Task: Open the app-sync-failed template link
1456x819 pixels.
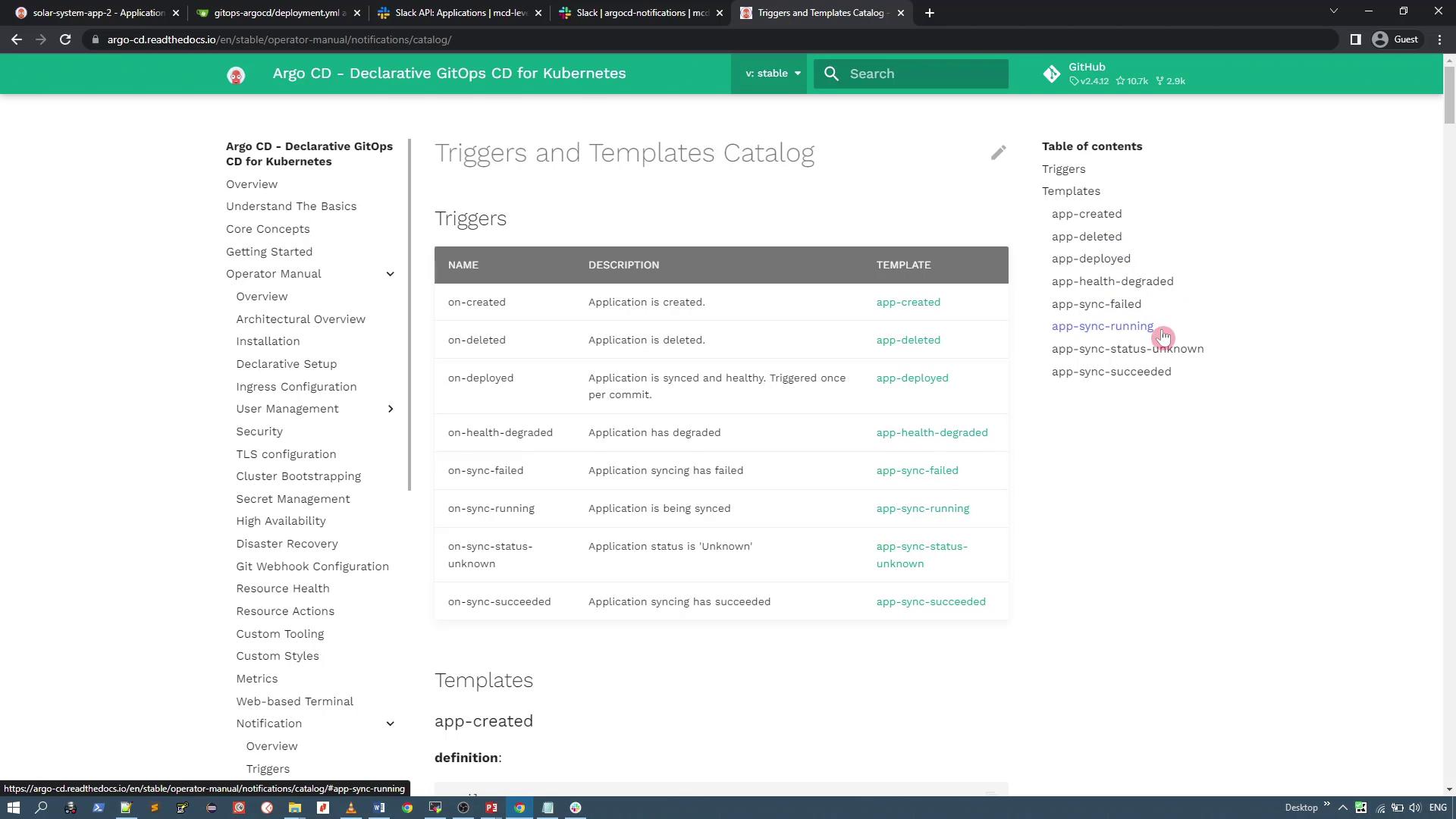Action: click(x=917, y=470)
